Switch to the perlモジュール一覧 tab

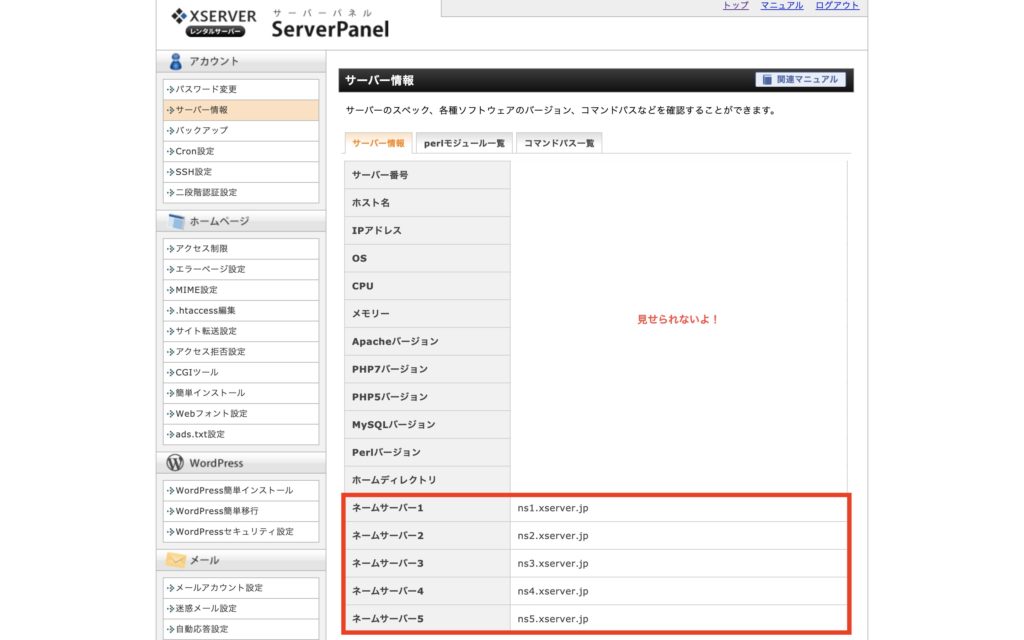[x=464, y=143]
